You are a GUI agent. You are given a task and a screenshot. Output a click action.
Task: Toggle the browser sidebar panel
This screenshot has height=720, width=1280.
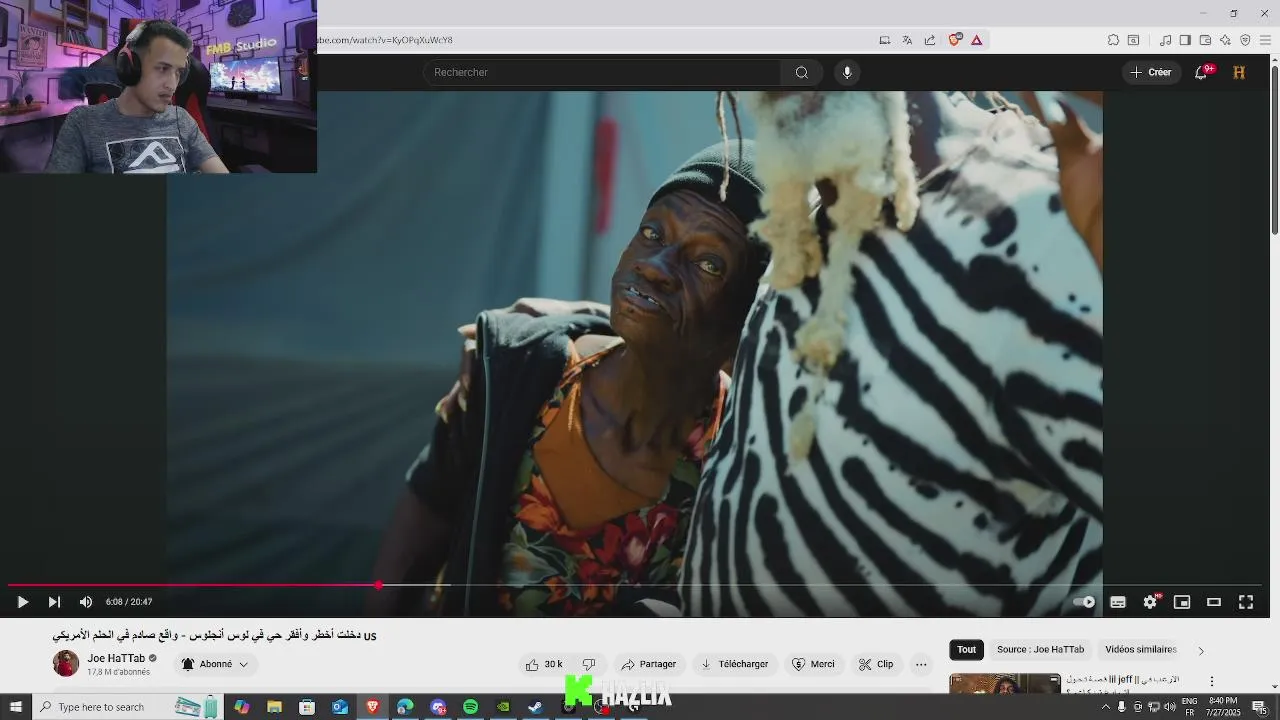tap(1185, 40)
